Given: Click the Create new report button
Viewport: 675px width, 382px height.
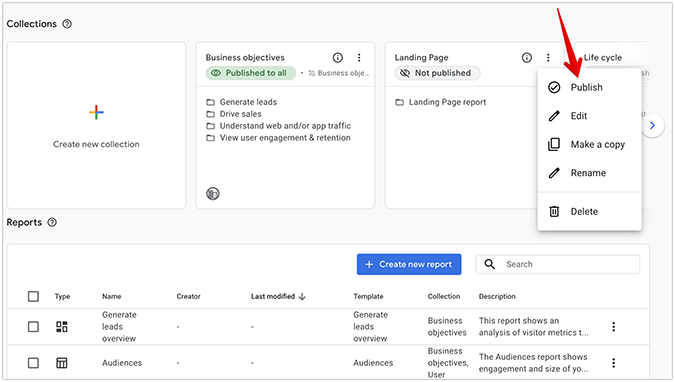Looking at the screenshot, I should pyautogui.click(x=409, y=264).
